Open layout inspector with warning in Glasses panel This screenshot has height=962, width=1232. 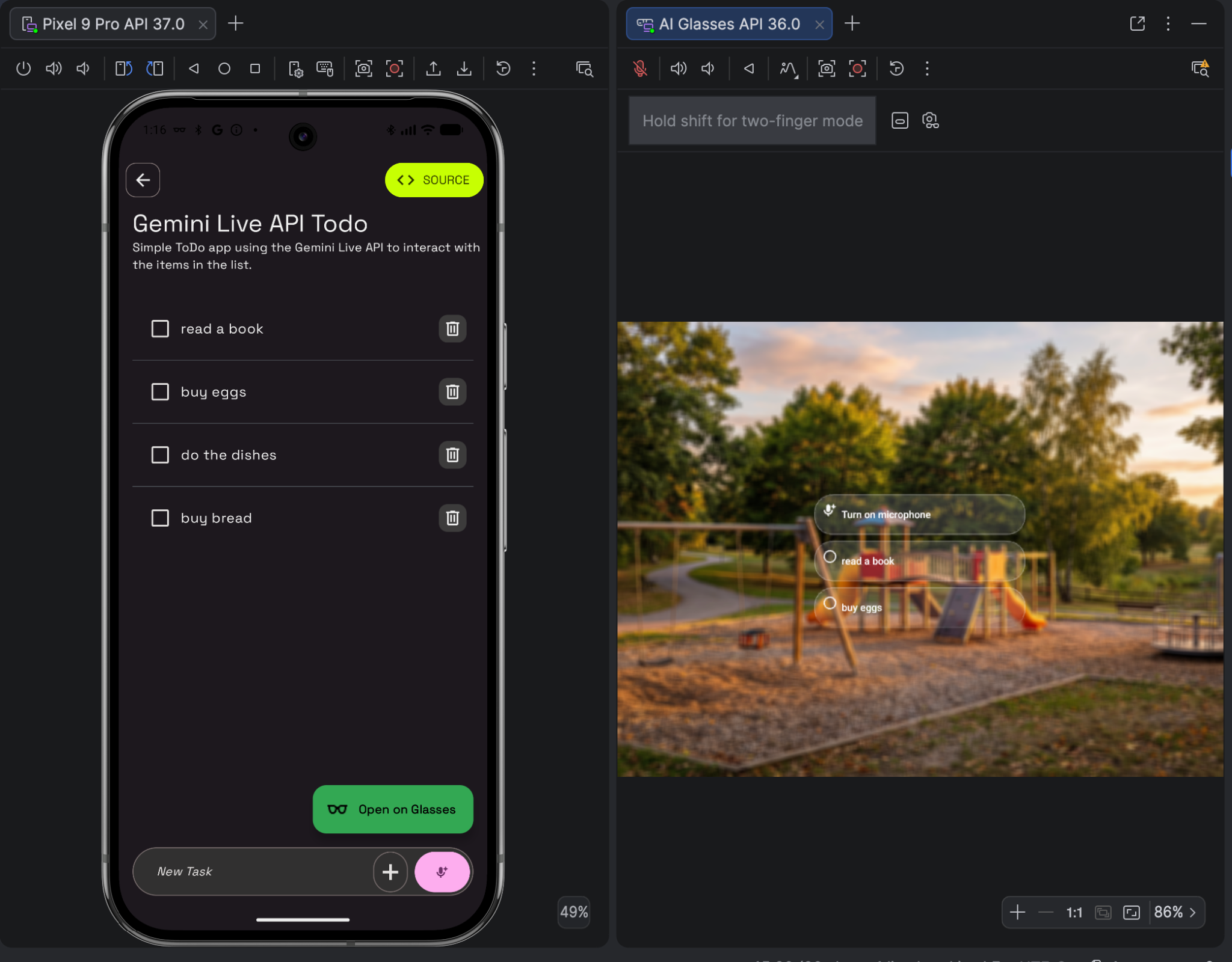coord(1200,69)
